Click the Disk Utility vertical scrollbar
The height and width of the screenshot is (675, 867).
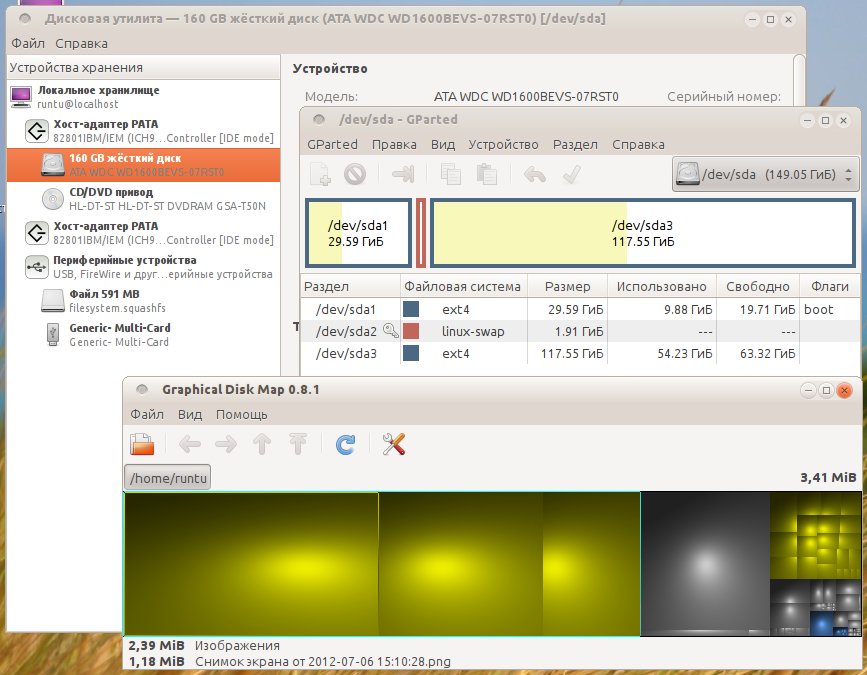coord(798,80)
